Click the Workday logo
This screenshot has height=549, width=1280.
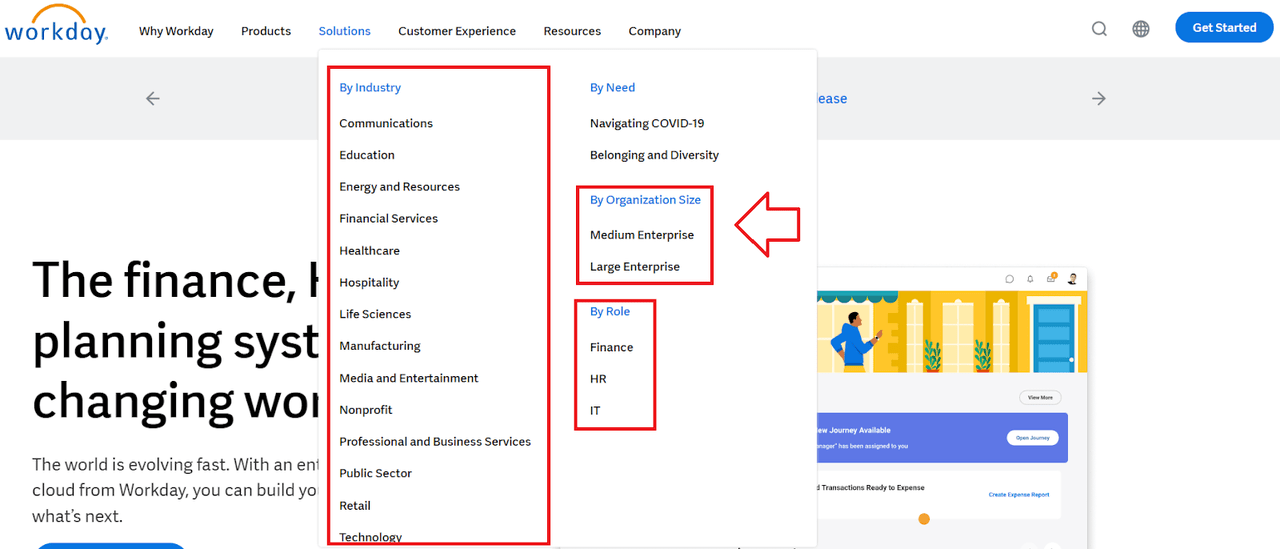coord(56,25)
